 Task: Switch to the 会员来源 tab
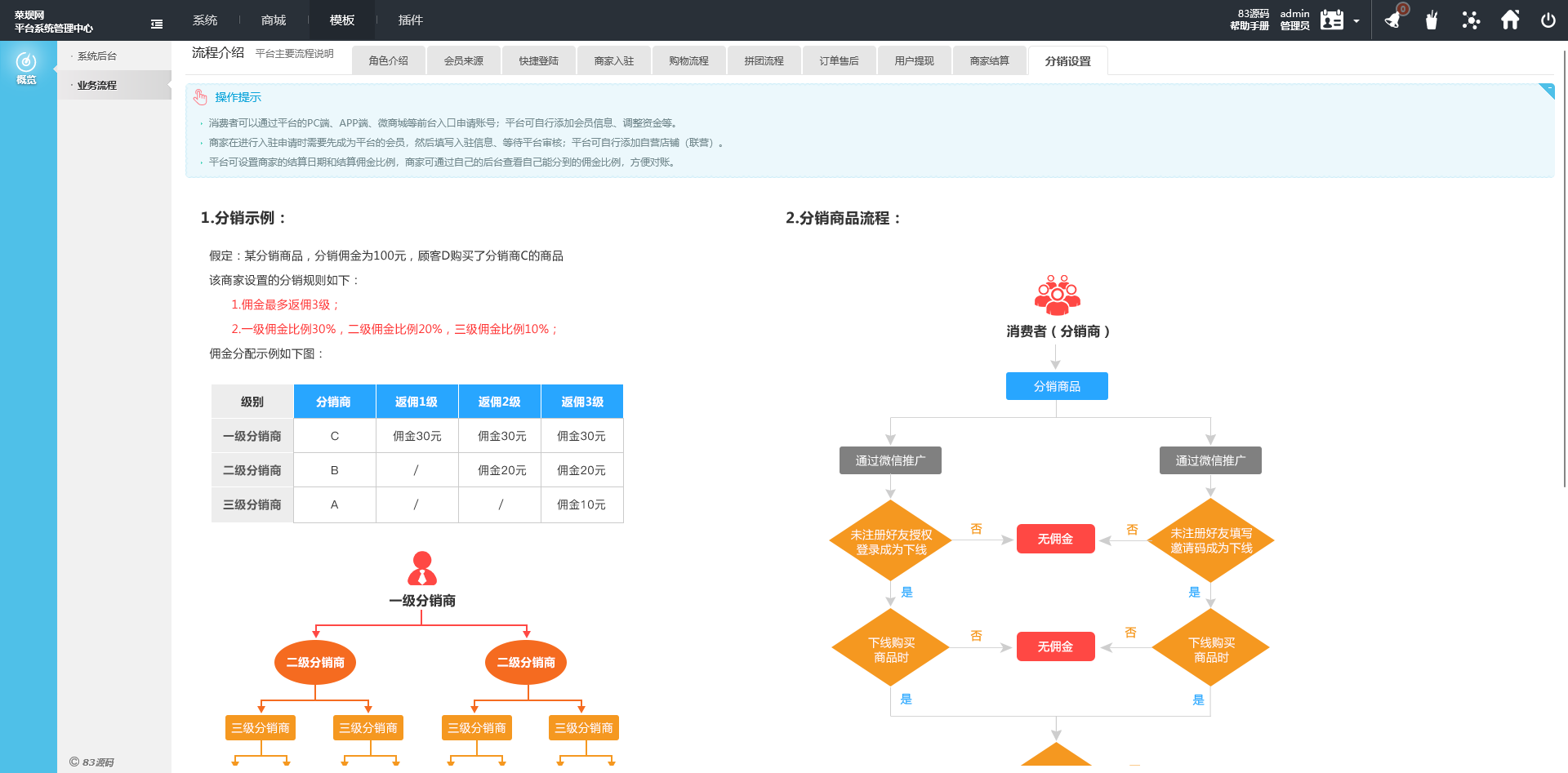click(x=464, y=60)
